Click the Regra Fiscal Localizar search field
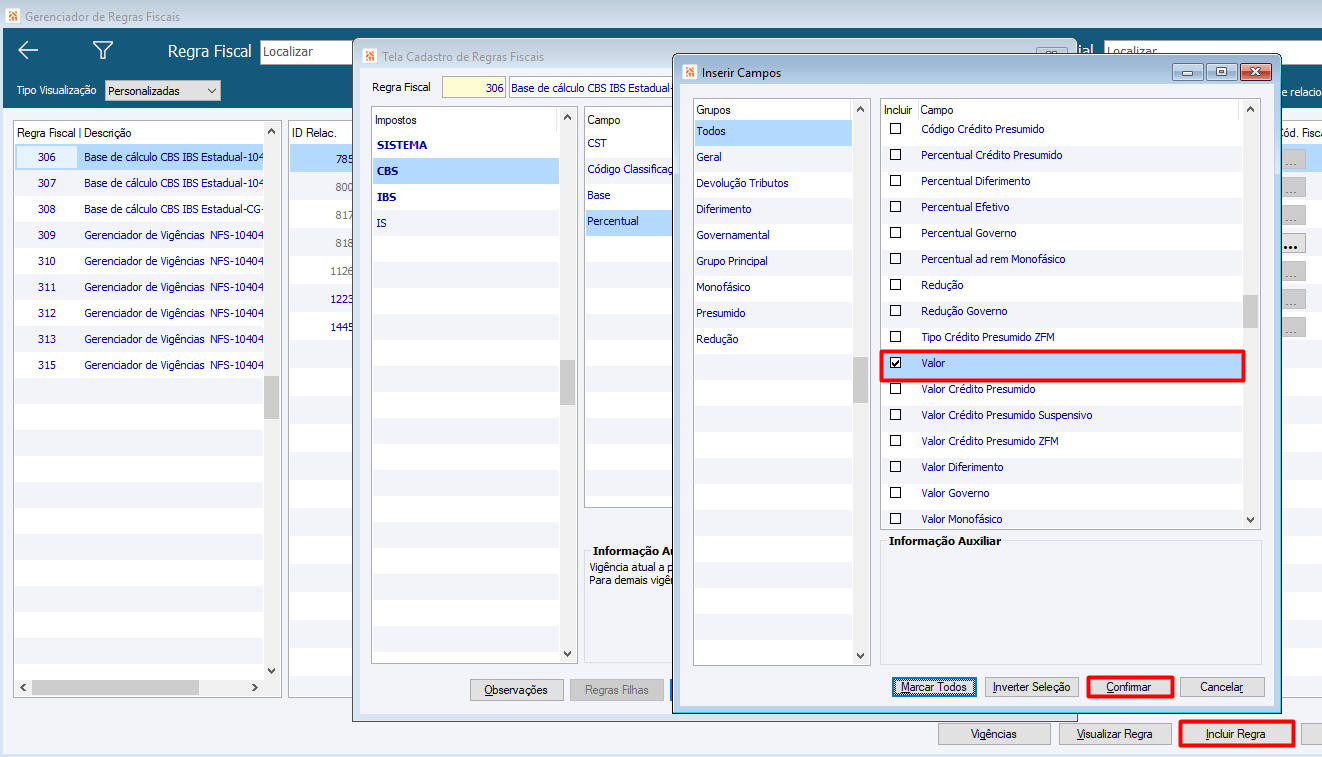The image size is (1322, 757). (x=308, y=52)
